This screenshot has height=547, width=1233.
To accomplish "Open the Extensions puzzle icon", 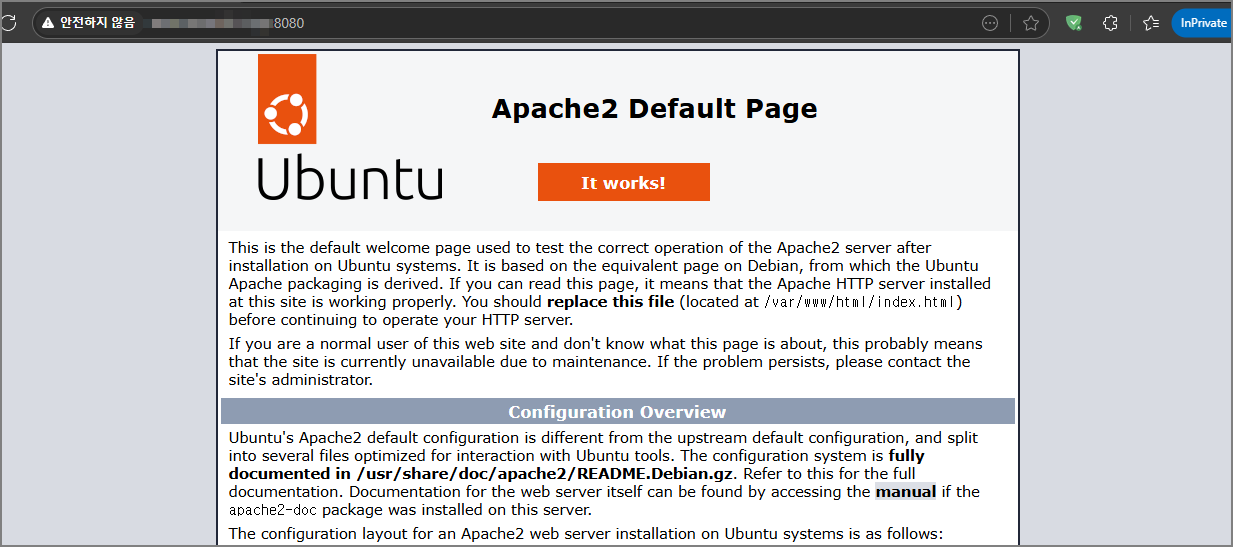I will pyautogui.click(x=1110, y=23).
